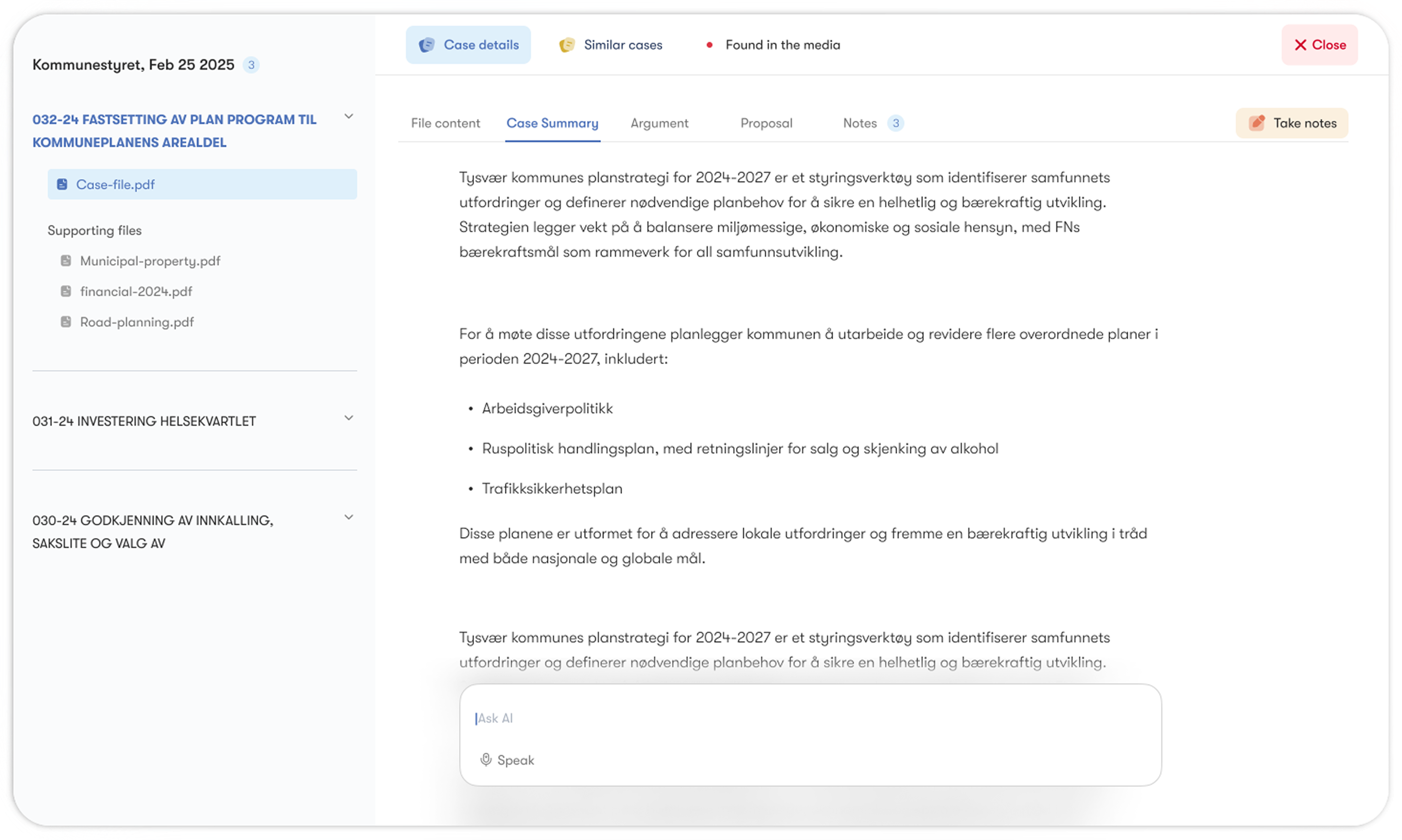Open the Argument tab
Screen dimensions: 1402x840
point(659,123)
